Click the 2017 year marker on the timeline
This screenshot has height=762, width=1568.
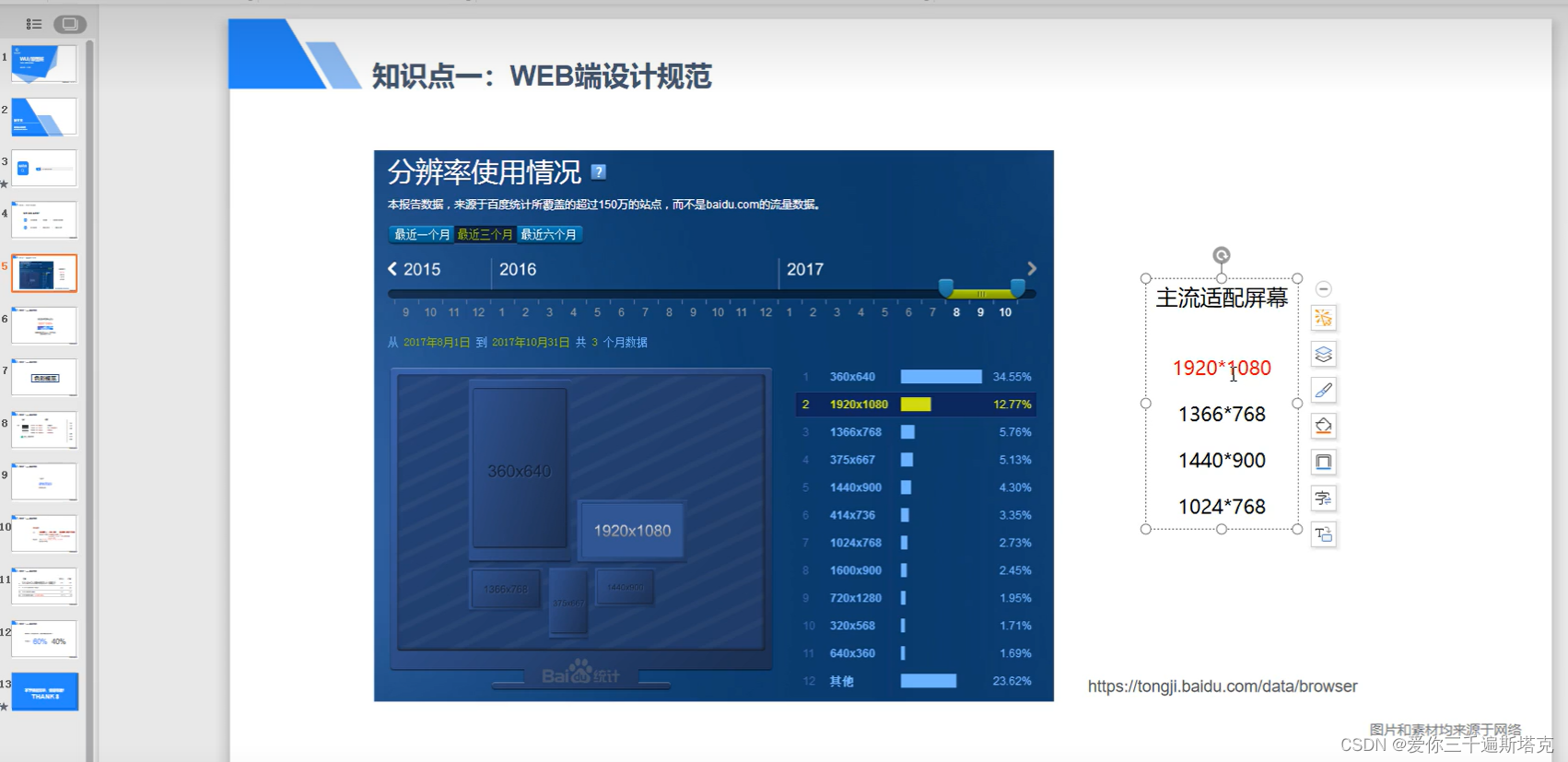[805, 269]
